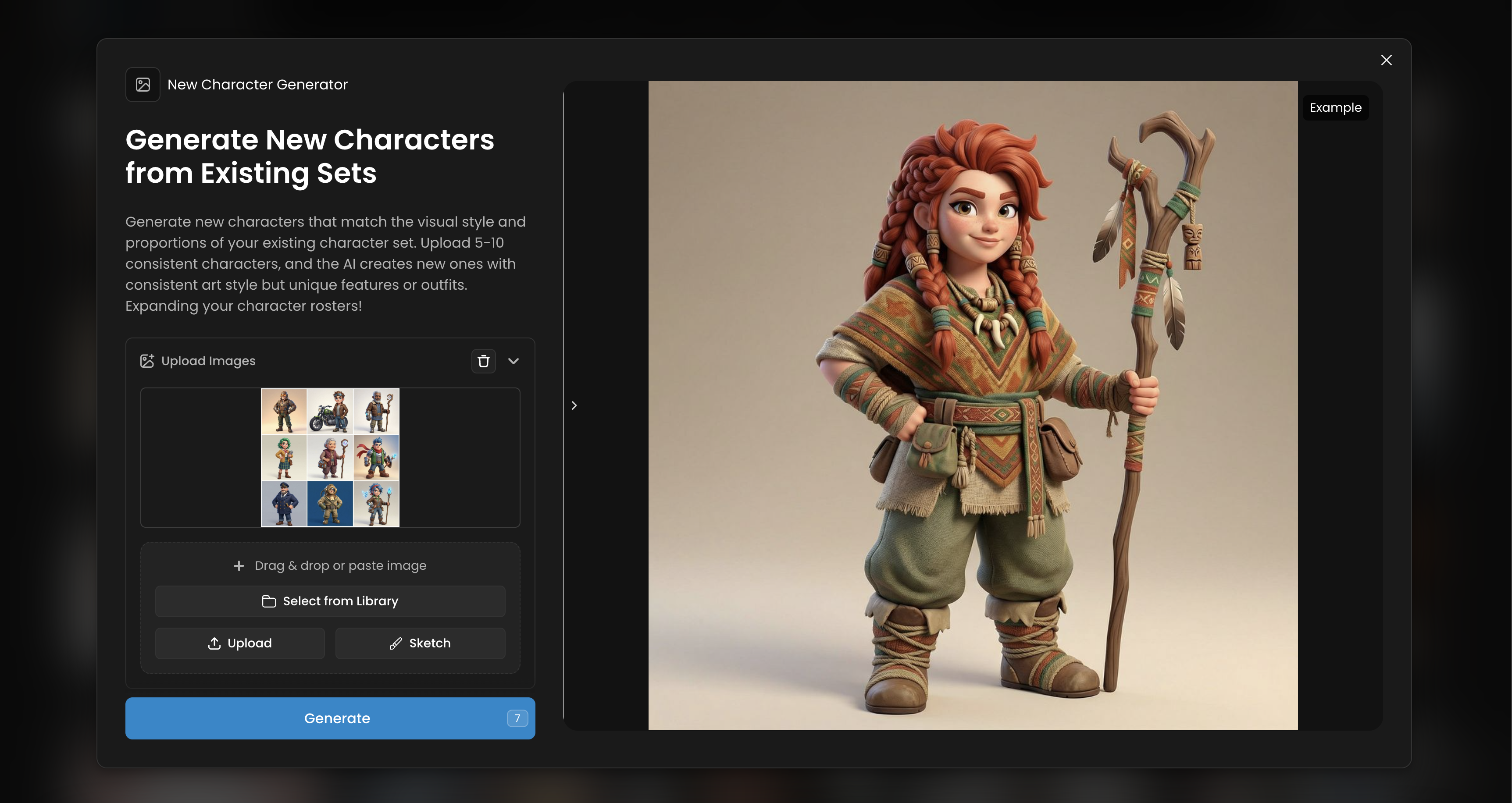Click the Upload button

pyautogui.click(x=239, y=643)
